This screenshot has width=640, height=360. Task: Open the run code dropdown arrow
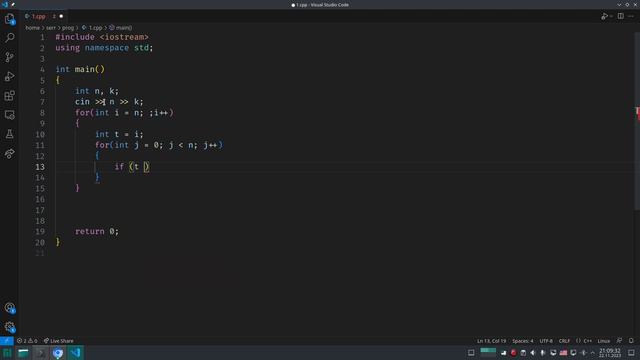pos(611,16)
